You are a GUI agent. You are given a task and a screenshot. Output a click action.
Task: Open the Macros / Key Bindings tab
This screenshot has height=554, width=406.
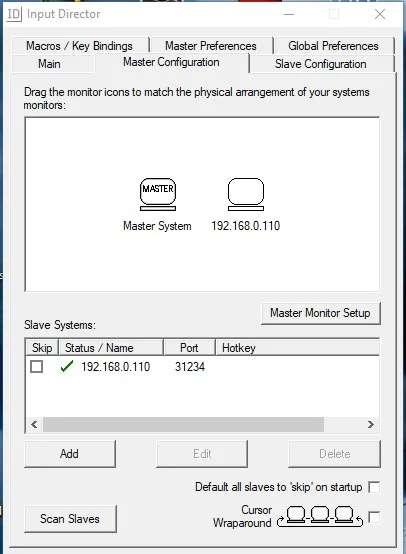coord(80,46)
